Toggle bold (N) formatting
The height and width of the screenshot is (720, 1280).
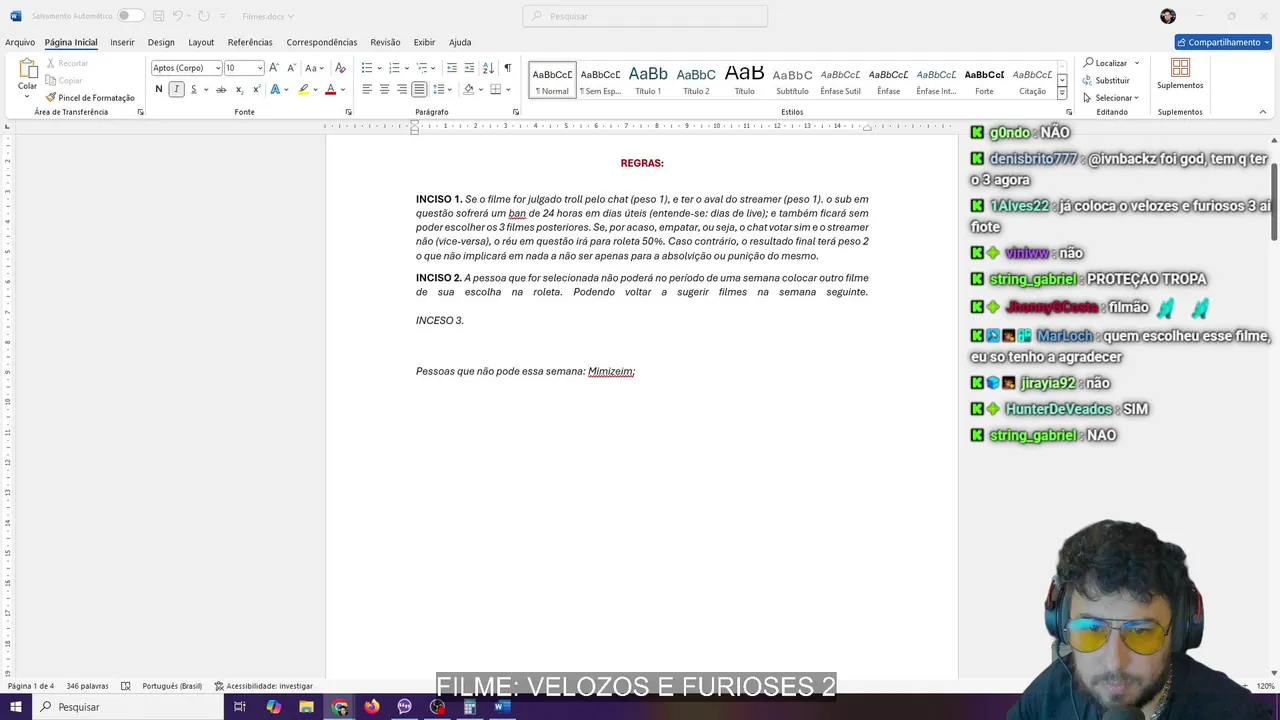tap(158, 89)
